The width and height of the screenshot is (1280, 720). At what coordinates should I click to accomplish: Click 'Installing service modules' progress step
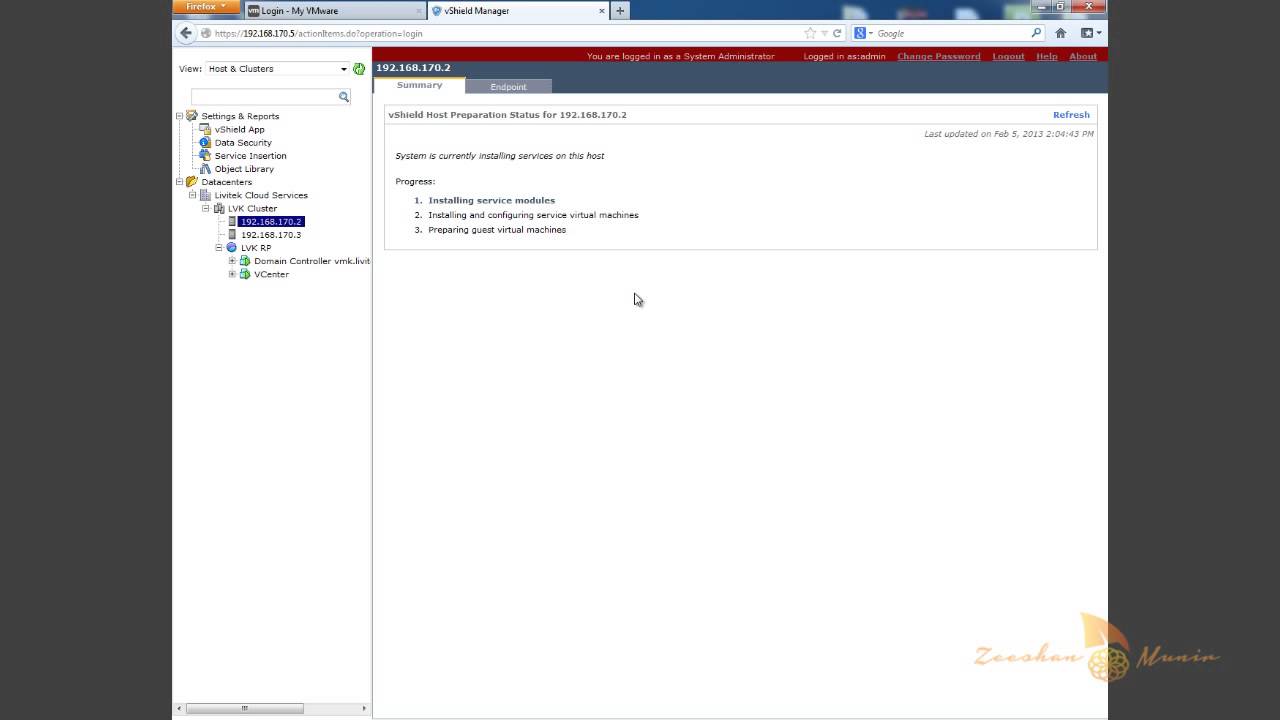click(x=491, y=201)
